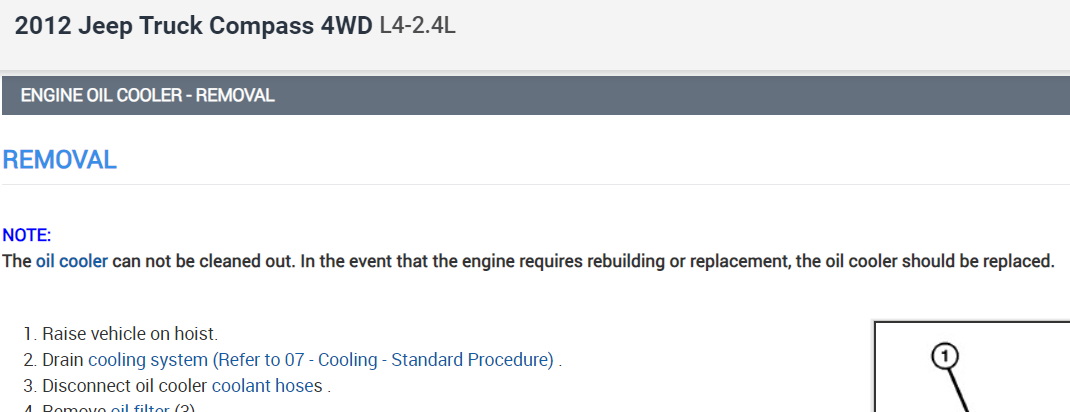Click the oil cooler diagram image
The width and height of the screenshot is (1070, 412).
[970, 370]
